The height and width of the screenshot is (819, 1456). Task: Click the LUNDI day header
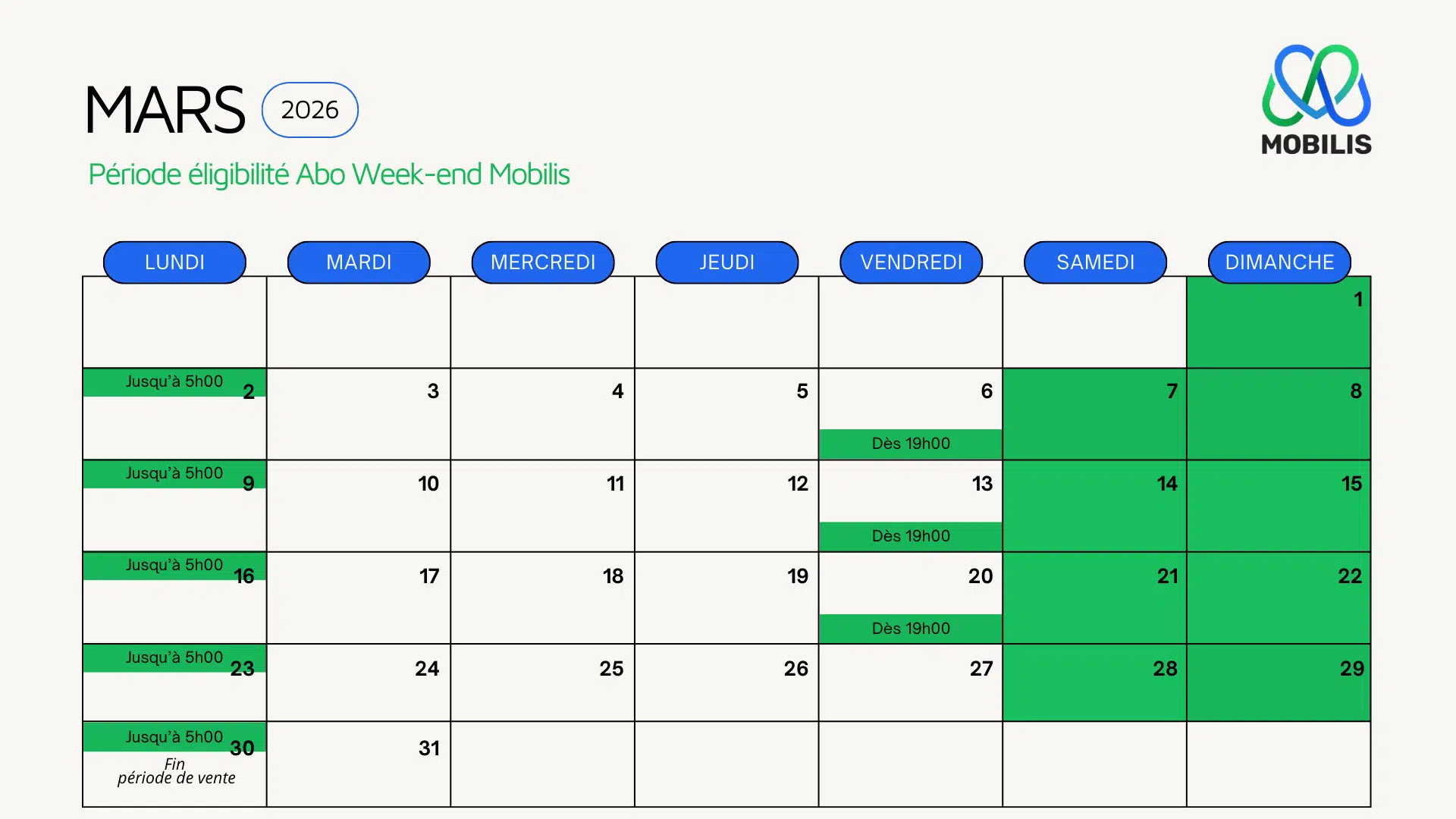coord(174,262)
